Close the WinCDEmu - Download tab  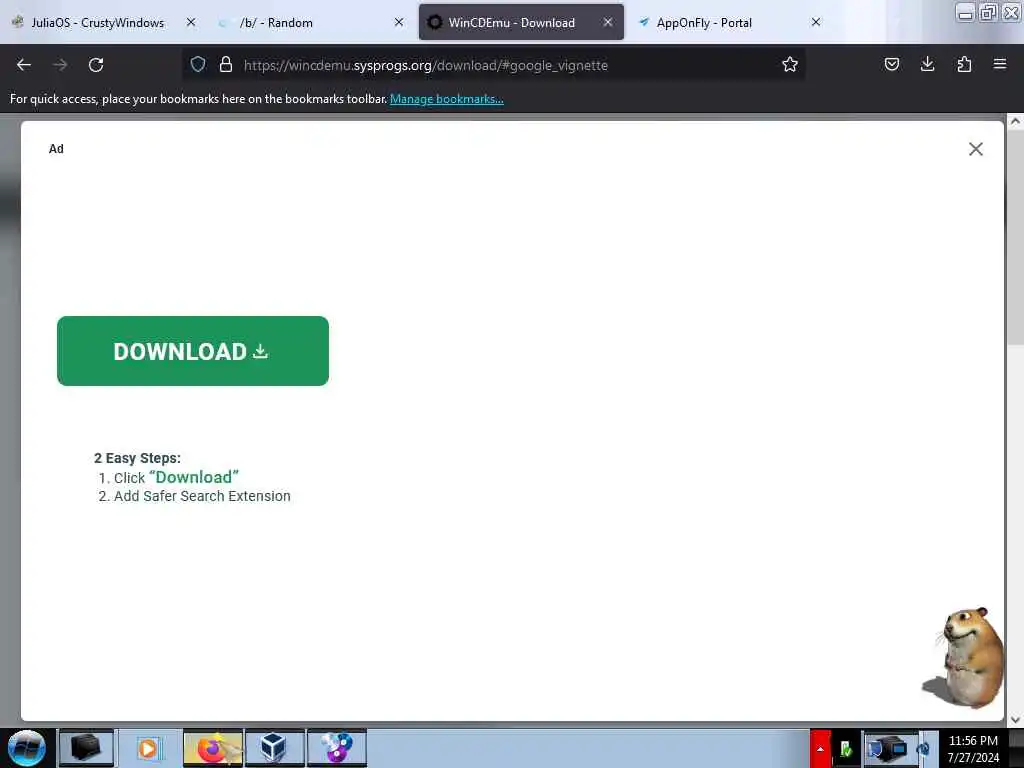(x=608, y=22)
